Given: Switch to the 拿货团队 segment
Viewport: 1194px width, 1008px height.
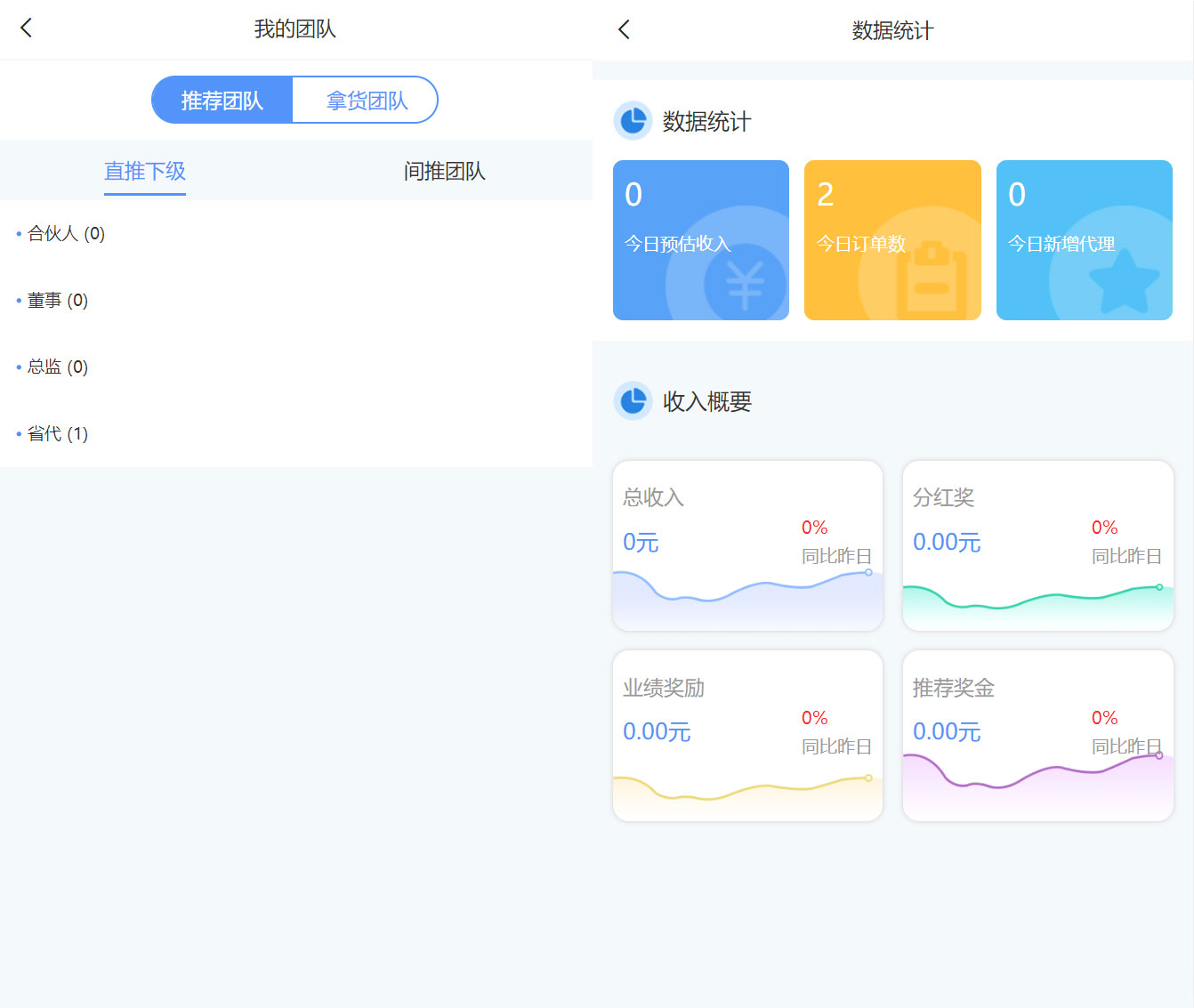Looking at the screenshot, I should pyautogui.click(x=366, y=101).
